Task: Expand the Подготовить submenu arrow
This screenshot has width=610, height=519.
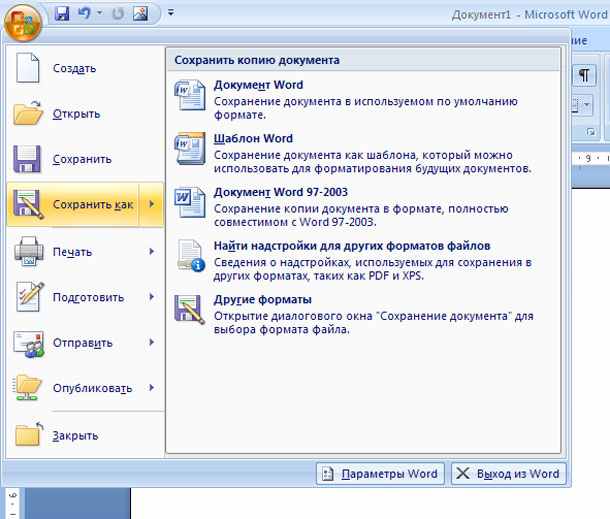Action: (x=152, y=297)
